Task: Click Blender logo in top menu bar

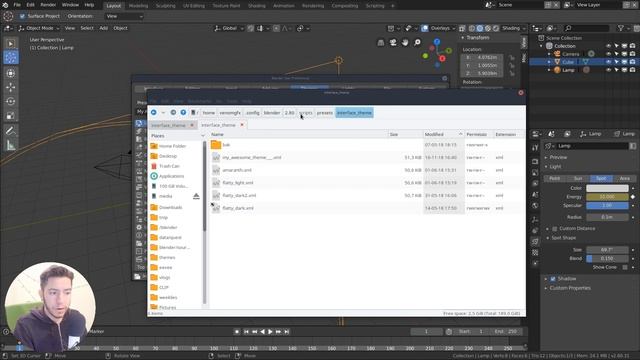Action: pyautogui.click(x=5, y=5)
